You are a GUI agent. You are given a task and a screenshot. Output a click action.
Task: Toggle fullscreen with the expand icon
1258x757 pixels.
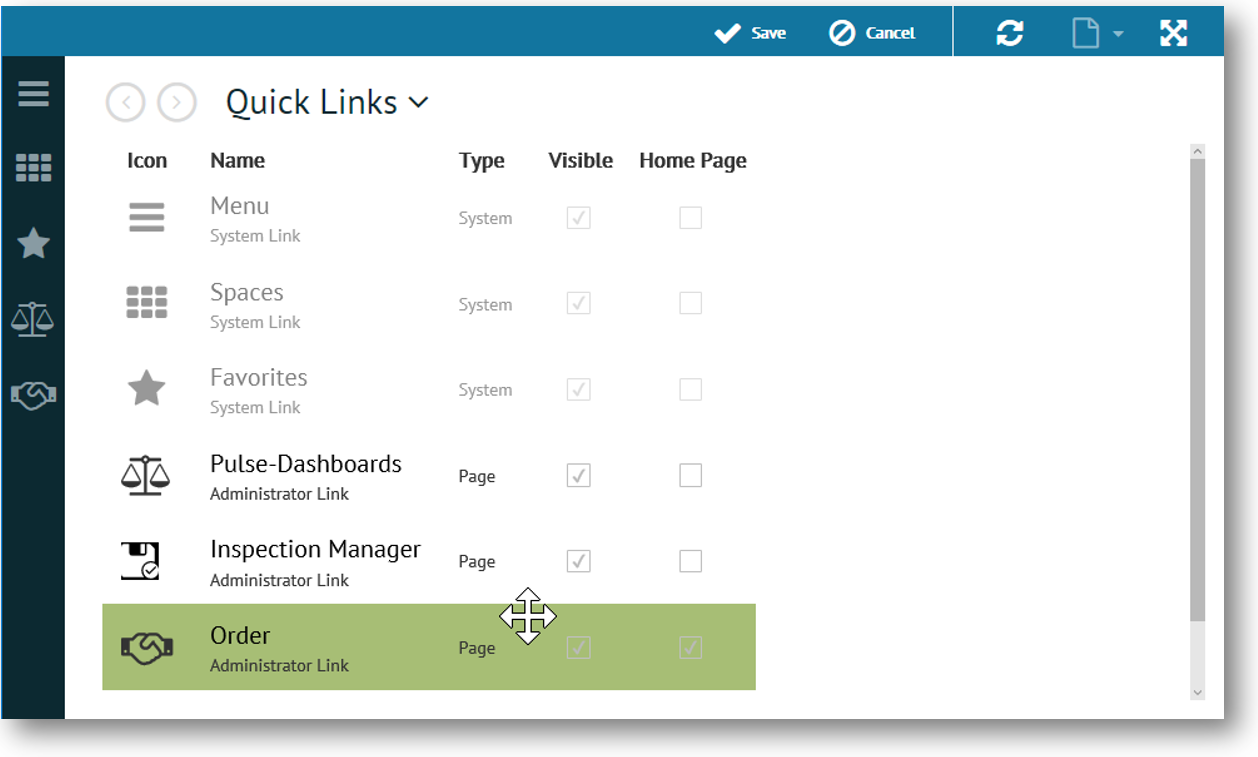point(1173,33)
